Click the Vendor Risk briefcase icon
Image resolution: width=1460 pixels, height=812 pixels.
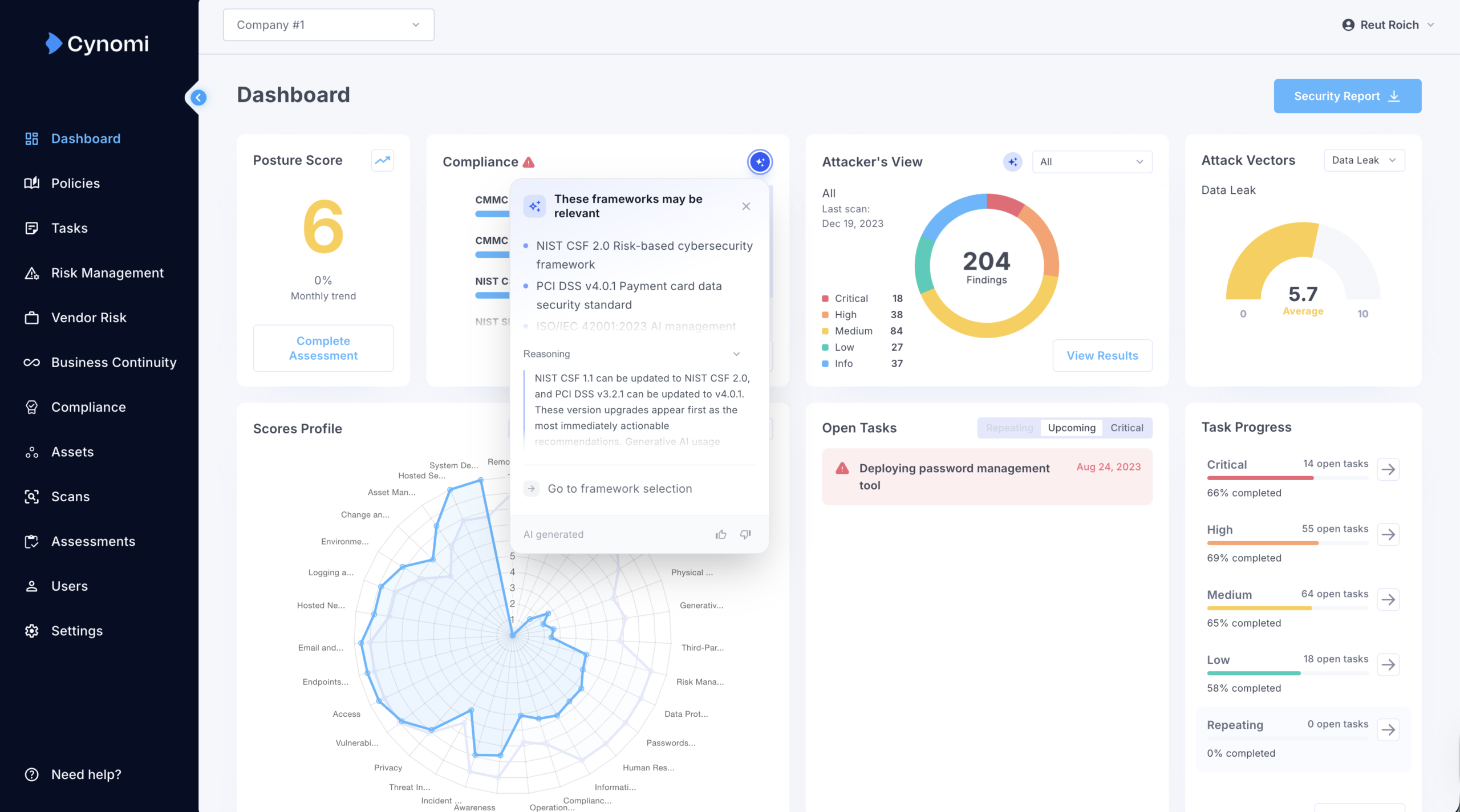(32, 318)
